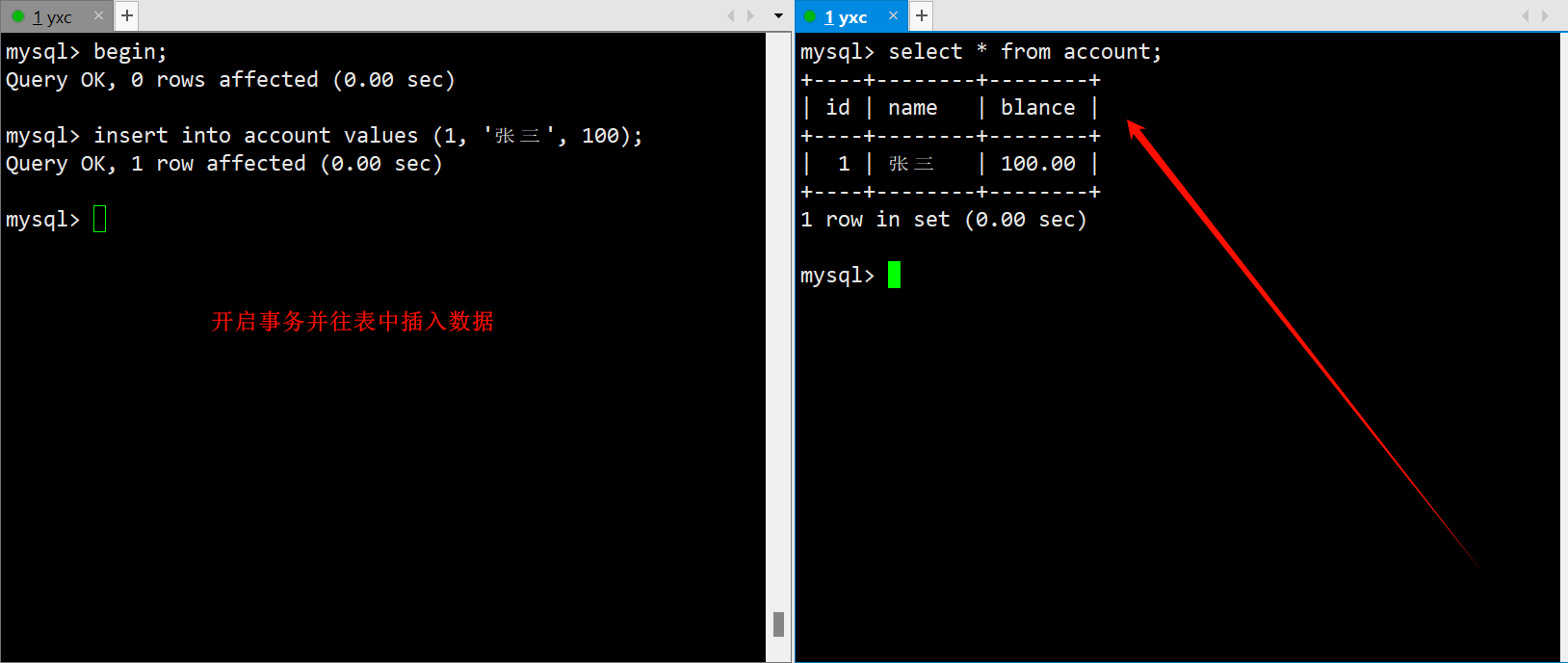The image size is (1568, 663).
Task: Add a new tab in the right pane
Action: 922,15
